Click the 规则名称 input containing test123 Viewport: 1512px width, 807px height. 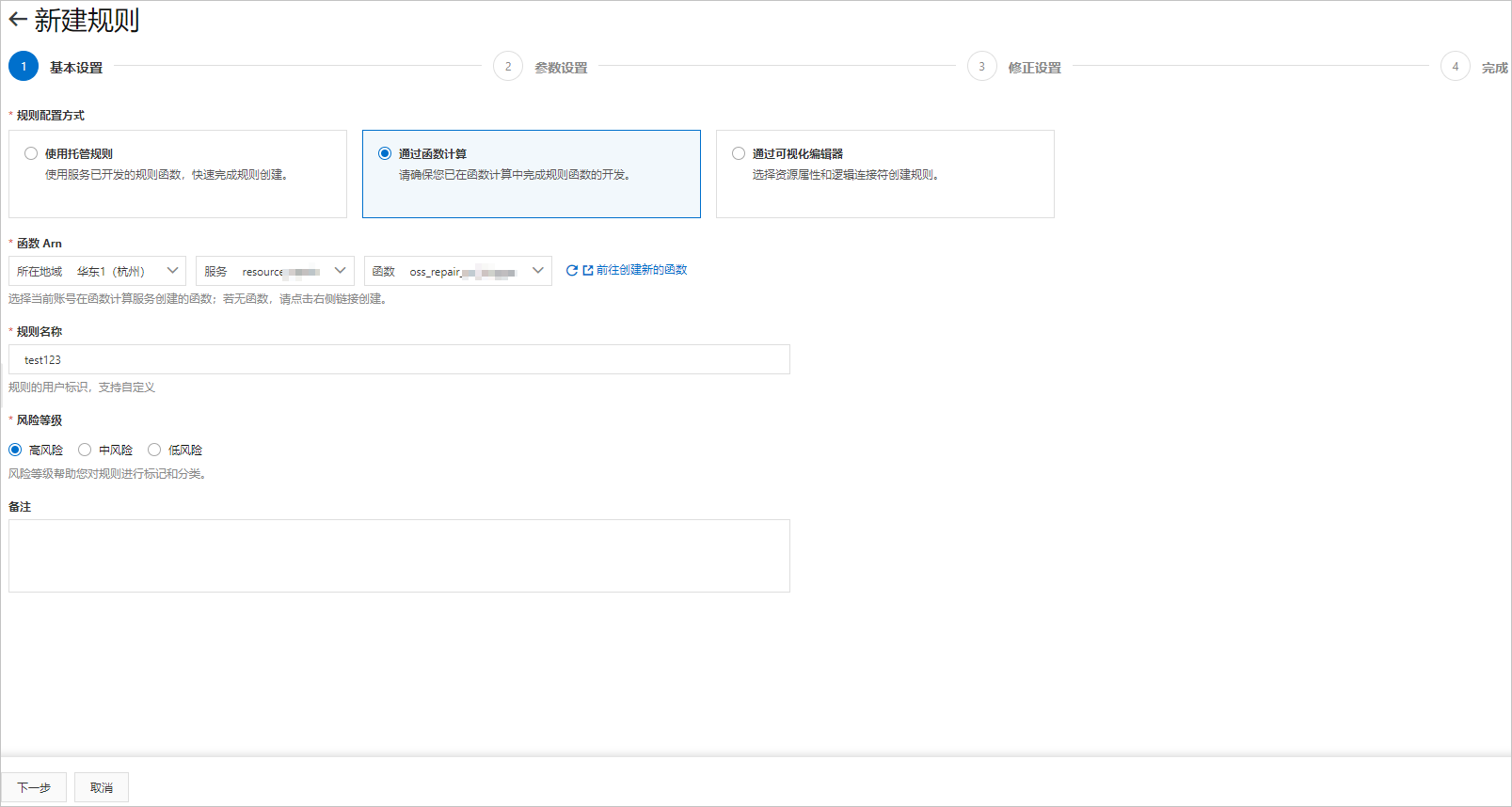click(399, 359)
